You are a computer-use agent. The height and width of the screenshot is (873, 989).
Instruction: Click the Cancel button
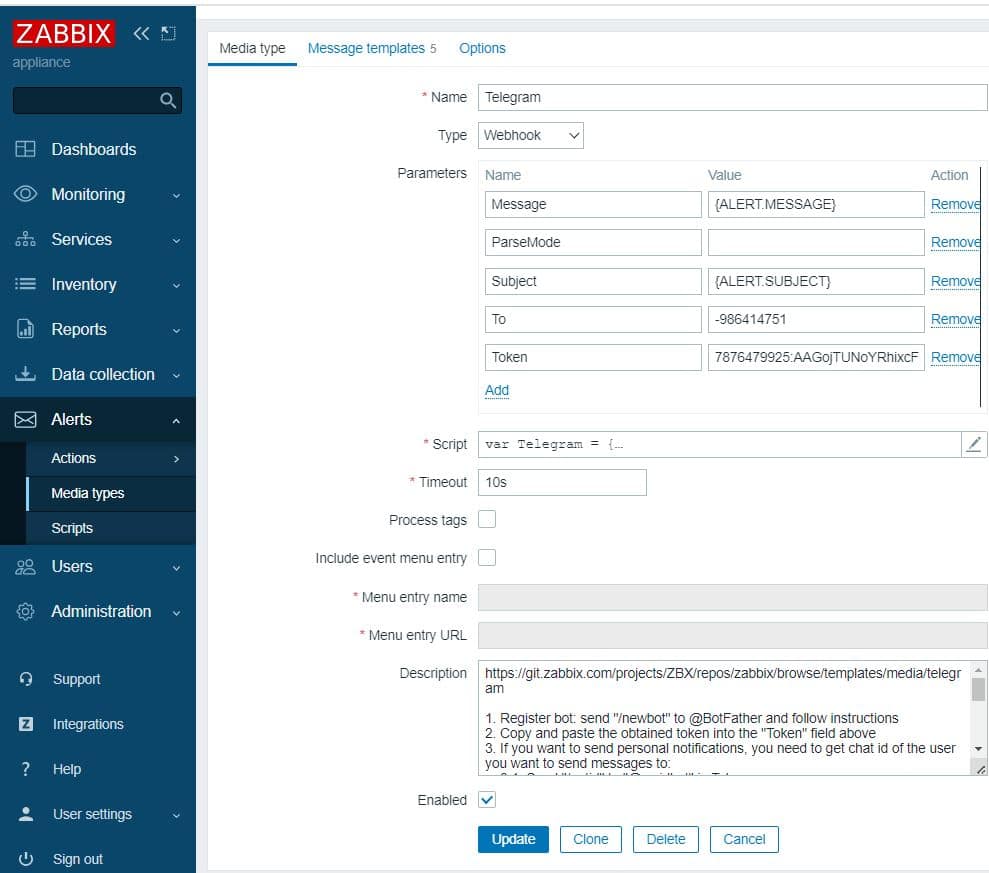(744, 839)
